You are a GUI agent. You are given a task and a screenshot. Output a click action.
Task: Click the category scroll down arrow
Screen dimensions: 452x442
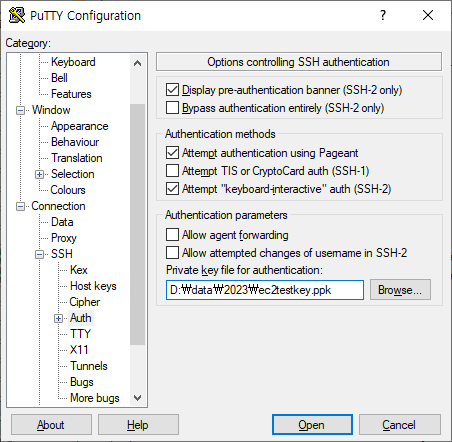point(137,398)
